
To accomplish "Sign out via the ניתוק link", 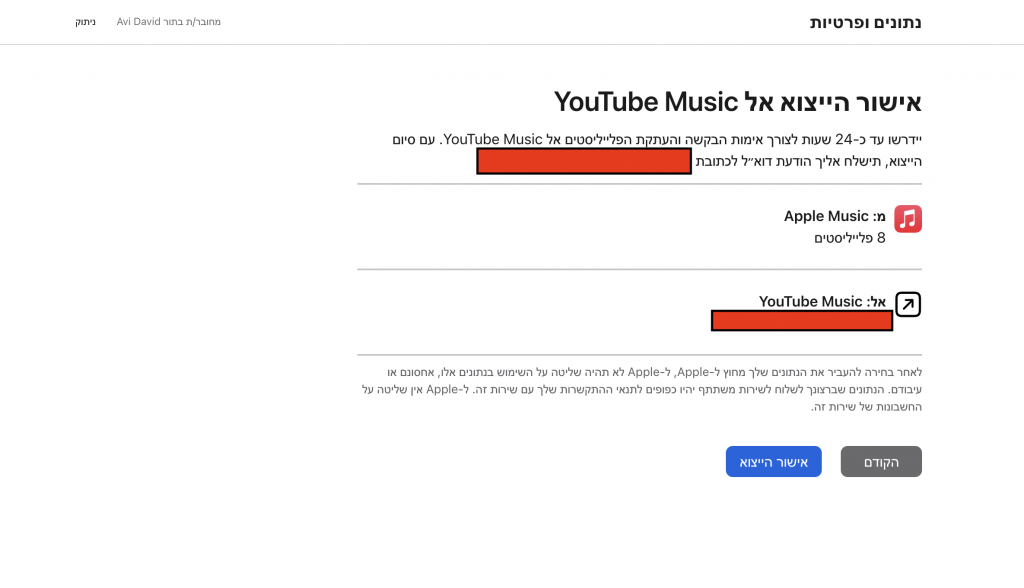I will (85, 22).
